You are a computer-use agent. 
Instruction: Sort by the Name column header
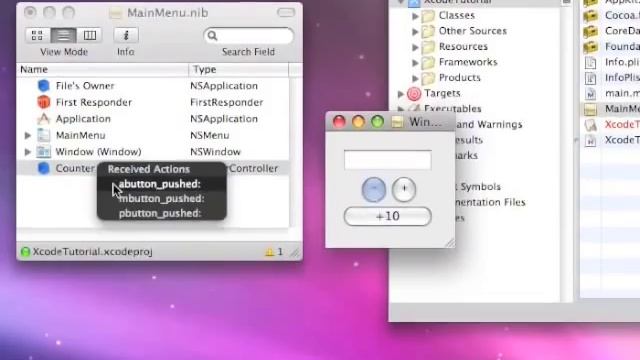pyautogui.click(x=102, y=69)
